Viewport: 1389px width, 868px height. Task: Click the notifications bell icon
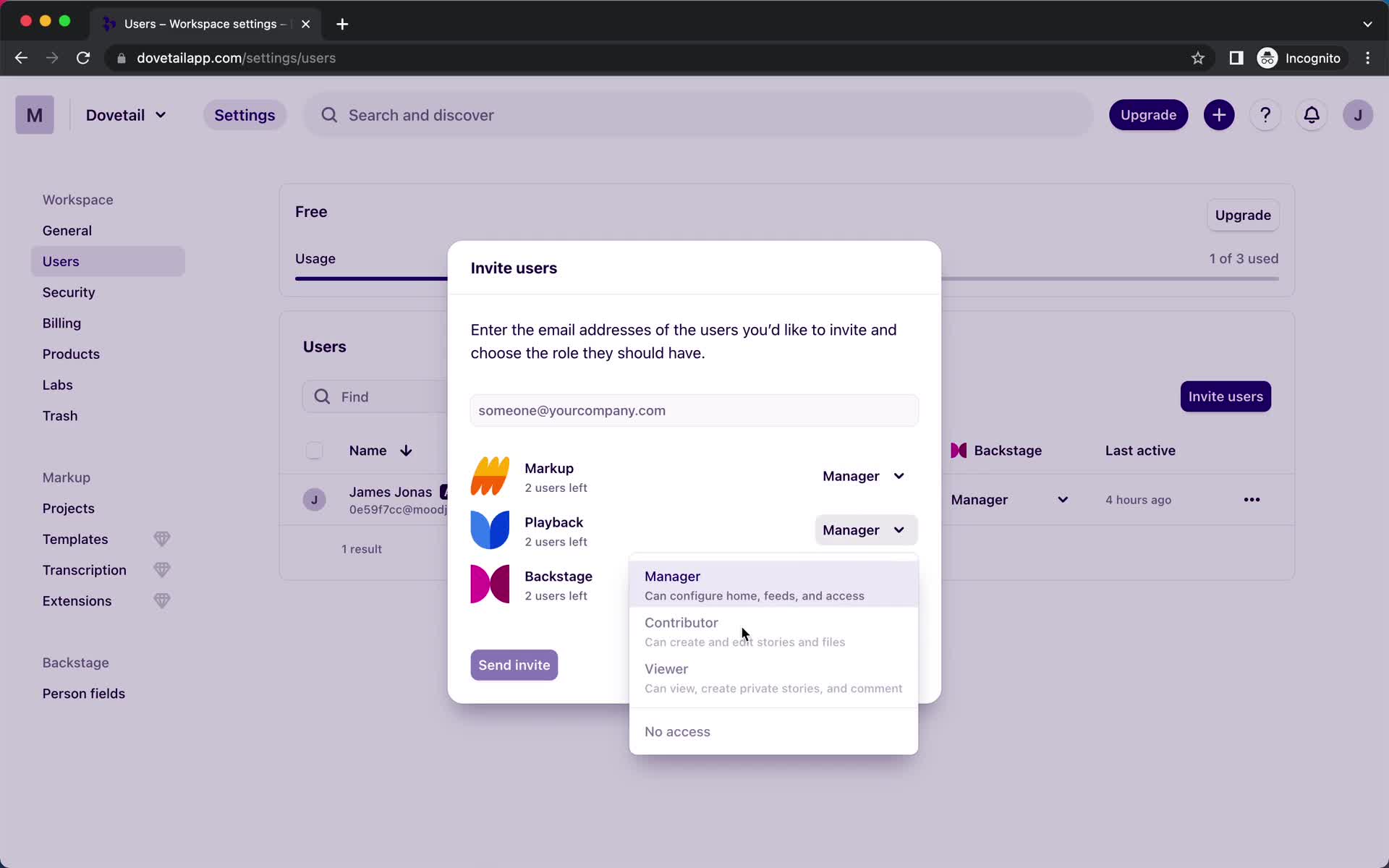[x=1312, y=115]
